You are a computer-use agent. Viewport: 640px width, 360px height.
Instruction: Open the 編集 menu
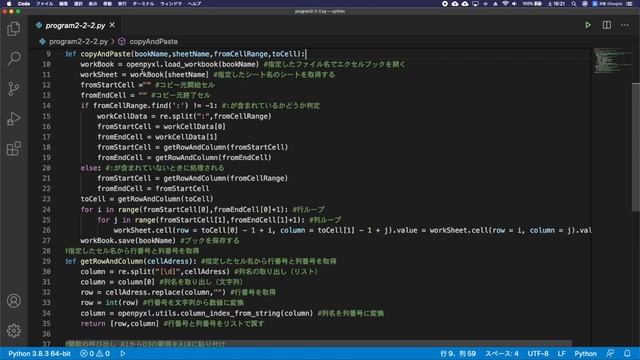coord(63,4)
